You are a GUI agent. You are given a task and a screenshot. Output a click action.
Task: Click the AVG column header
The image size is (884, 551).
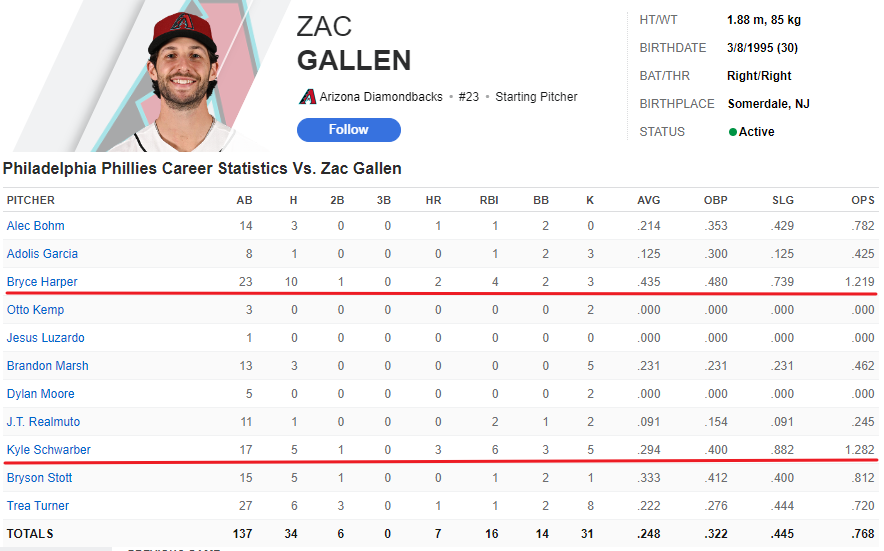point(648,200)
